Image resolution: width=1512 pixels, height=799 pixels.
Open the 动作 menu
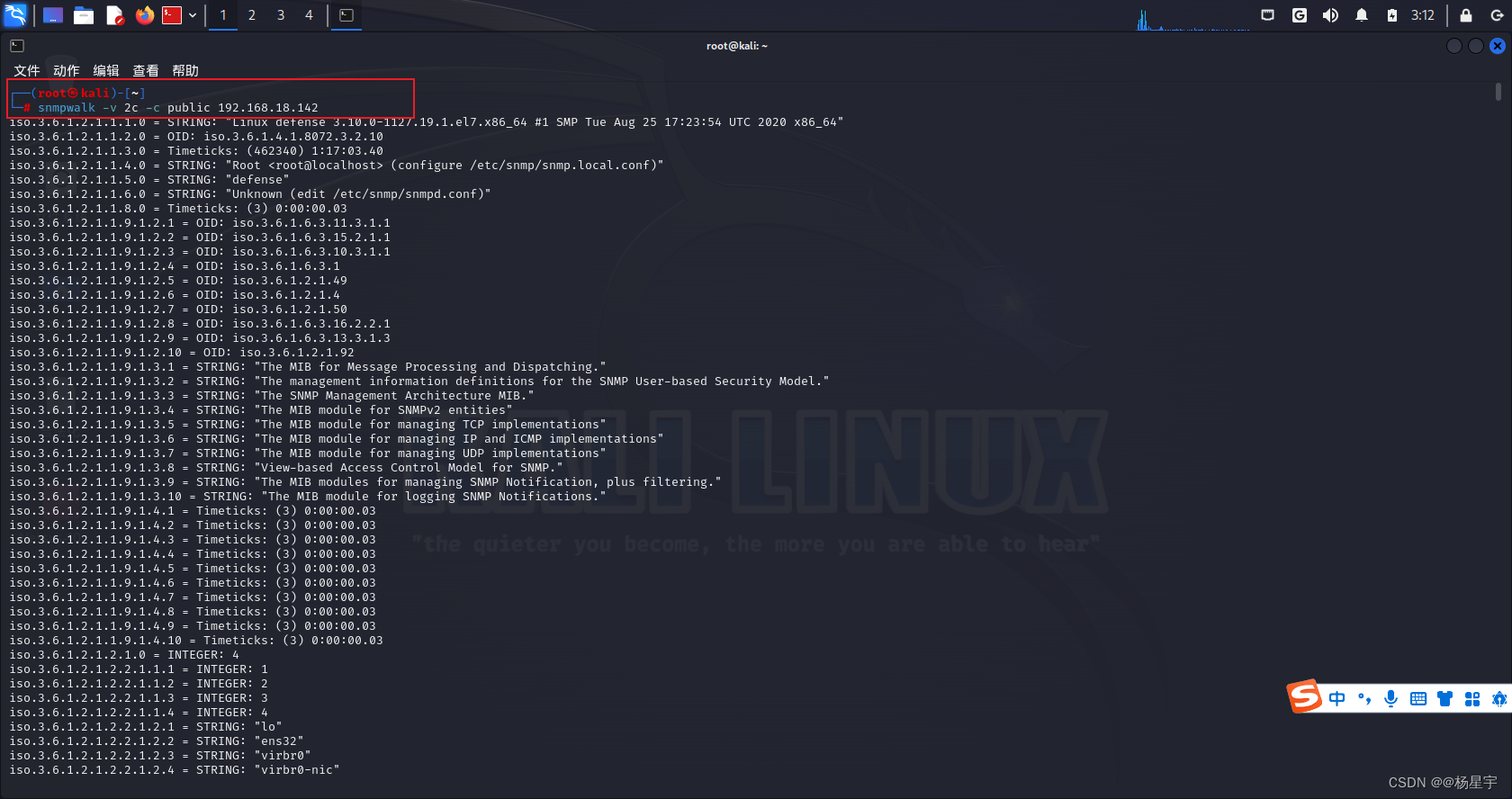(x=67, y=70)
